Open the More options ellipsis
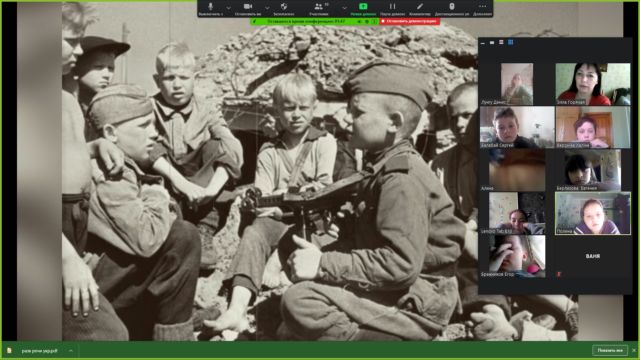Viewport: 640px width, 360px height. [x=482, y=7]
